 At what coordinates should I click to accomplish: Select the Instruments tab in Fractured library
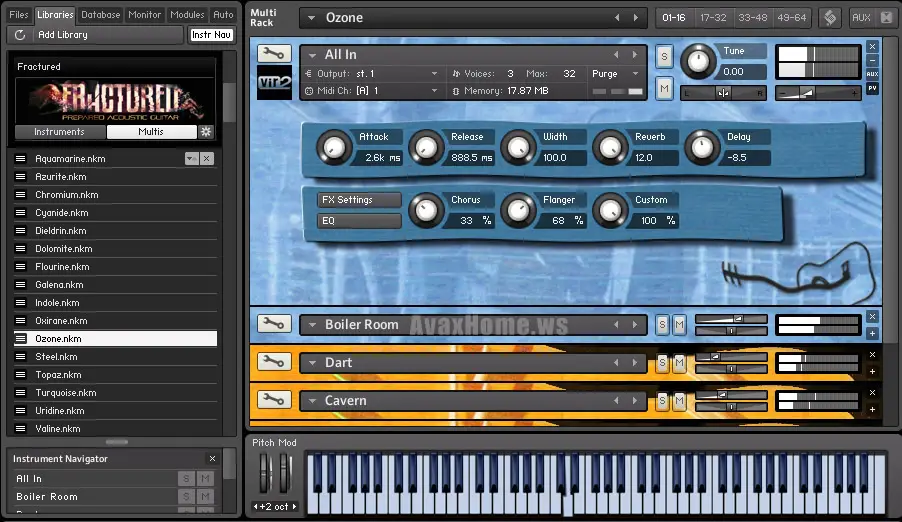pyautogui.click(x=59, y=132)
